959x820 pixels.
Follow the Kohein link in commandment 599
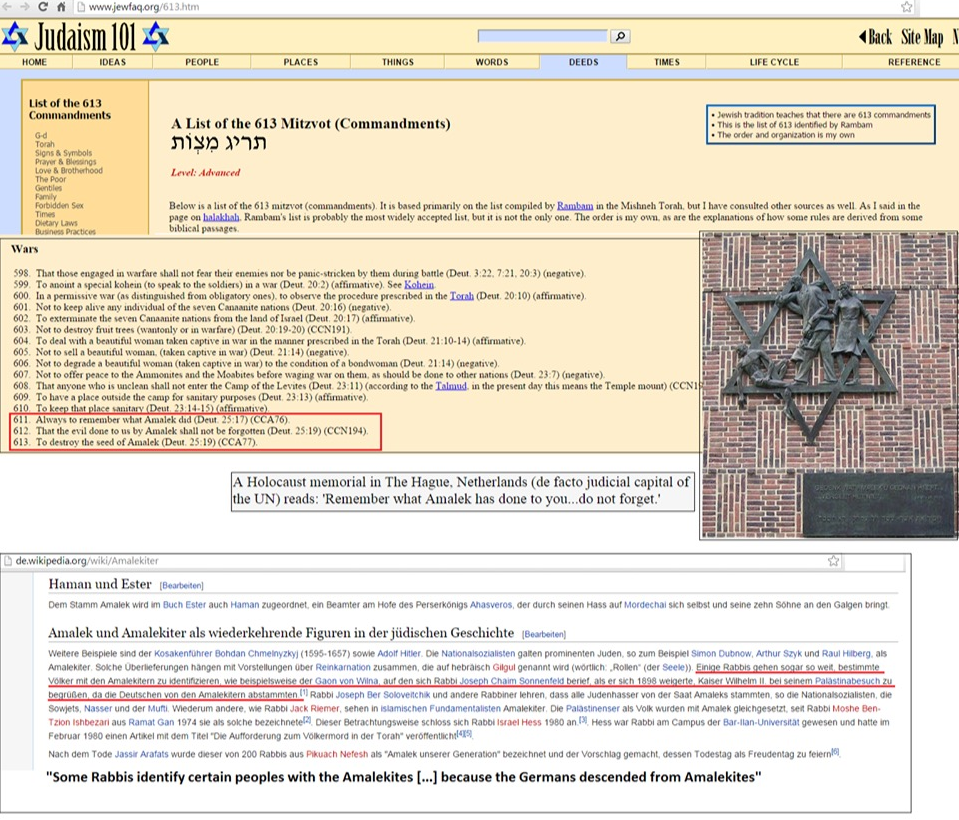click(419, 285)
